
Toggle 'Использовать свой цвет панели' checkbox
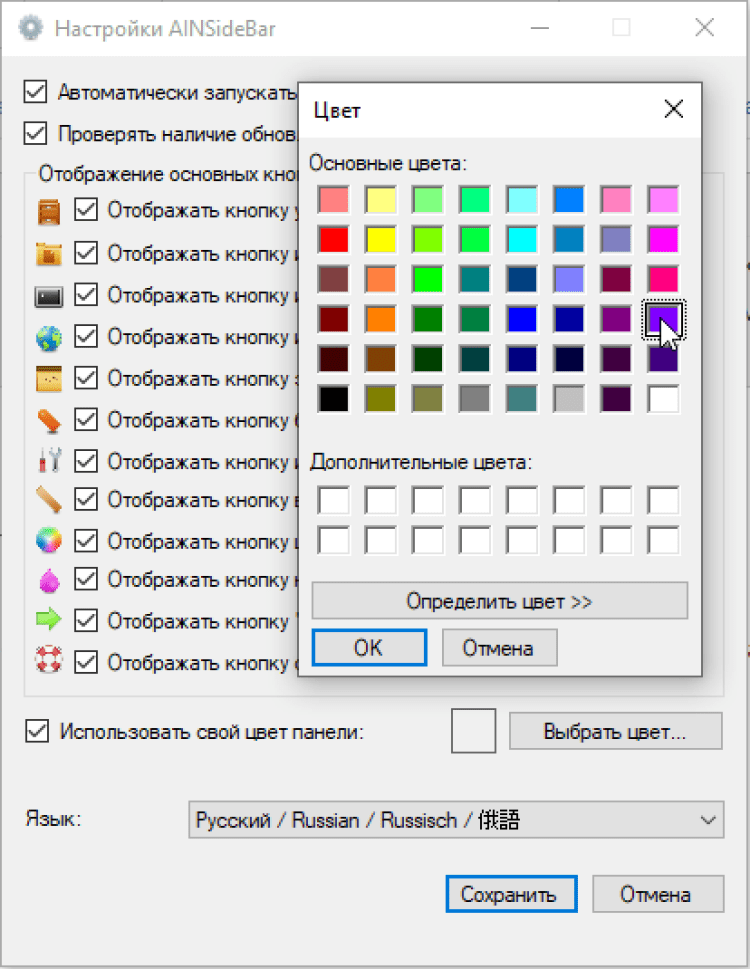[x=37, y=732]
